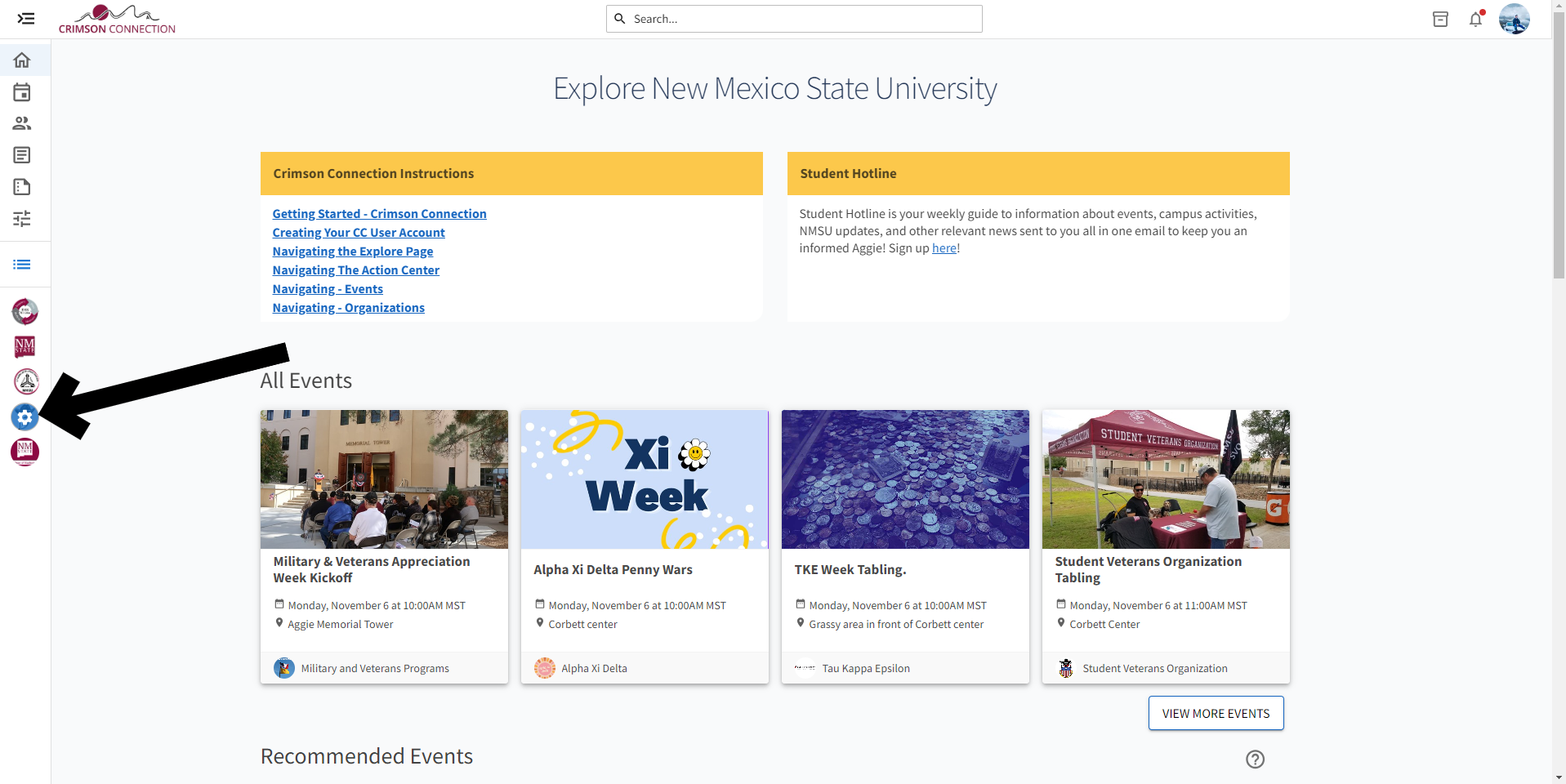Click VIEW MORE EVENTS button
The width and height of the screenshot is (1566, 784).
1215,713
